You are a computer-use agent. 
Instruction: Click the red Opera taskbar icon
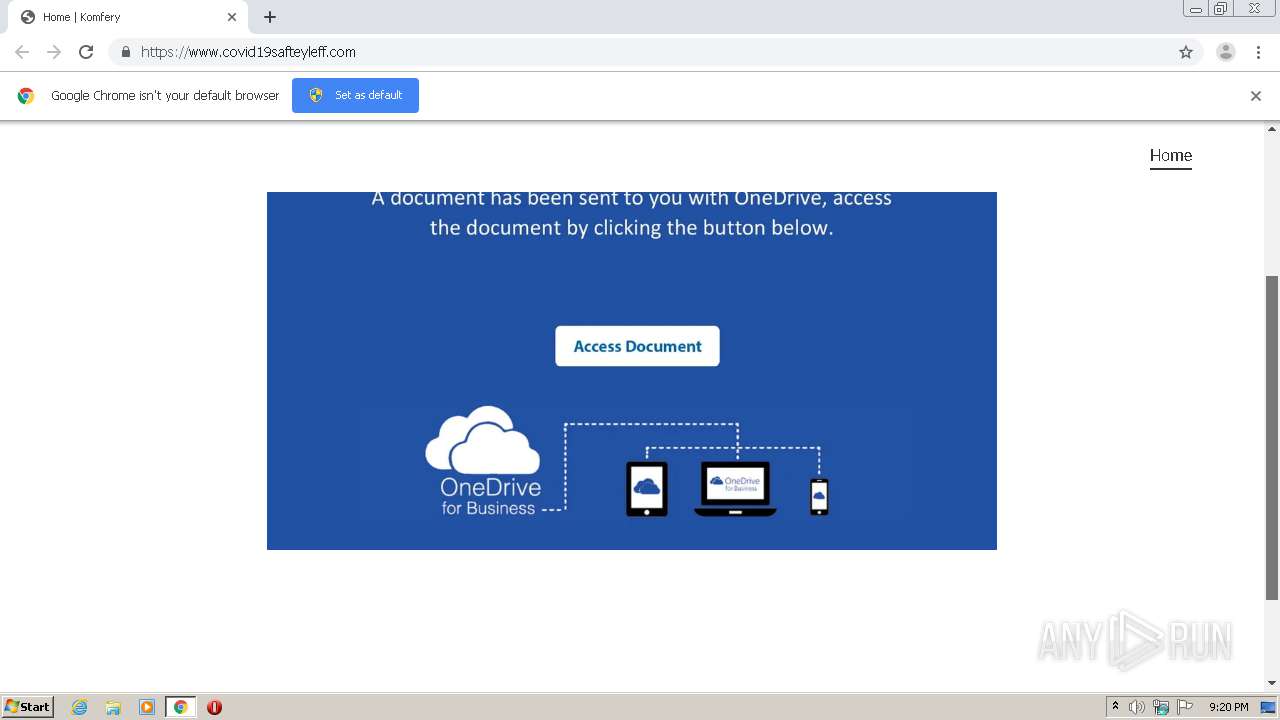click(x=214, y=707)
